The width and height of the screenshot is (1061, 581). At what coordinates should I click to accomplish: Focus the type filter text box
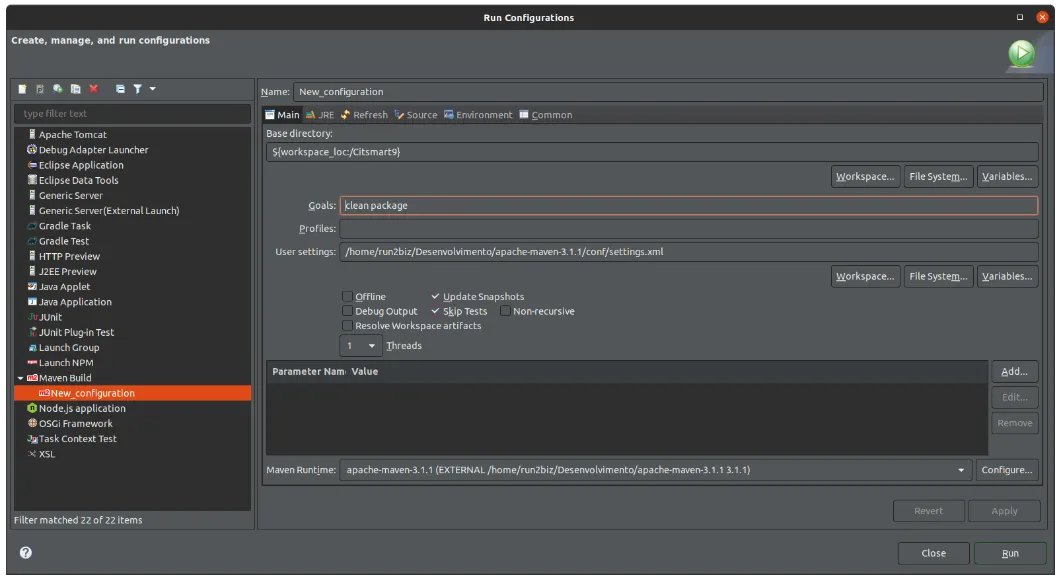[x=133, y=114]
